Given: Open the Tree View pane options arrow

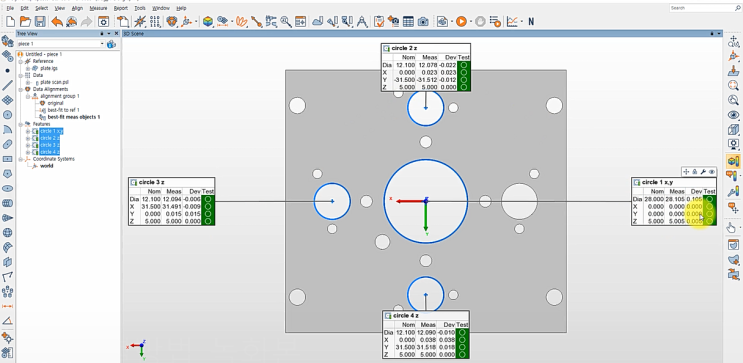Looking at the screenshot, I should (x=109, y=34).
